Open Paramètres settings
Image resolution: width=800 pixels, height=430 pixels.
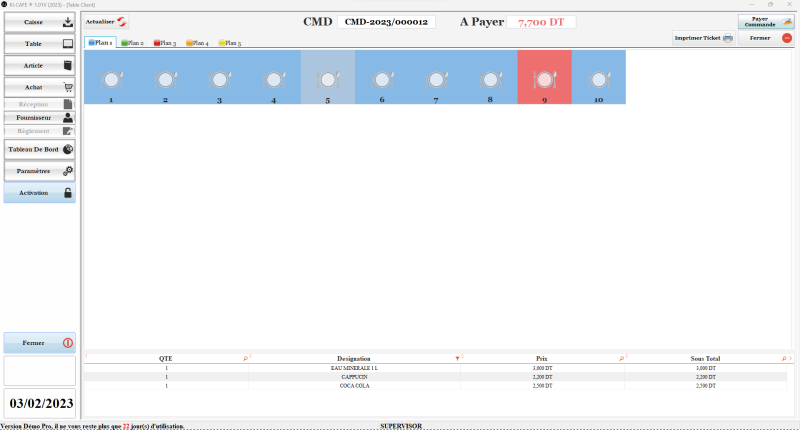tap(40, 171)
